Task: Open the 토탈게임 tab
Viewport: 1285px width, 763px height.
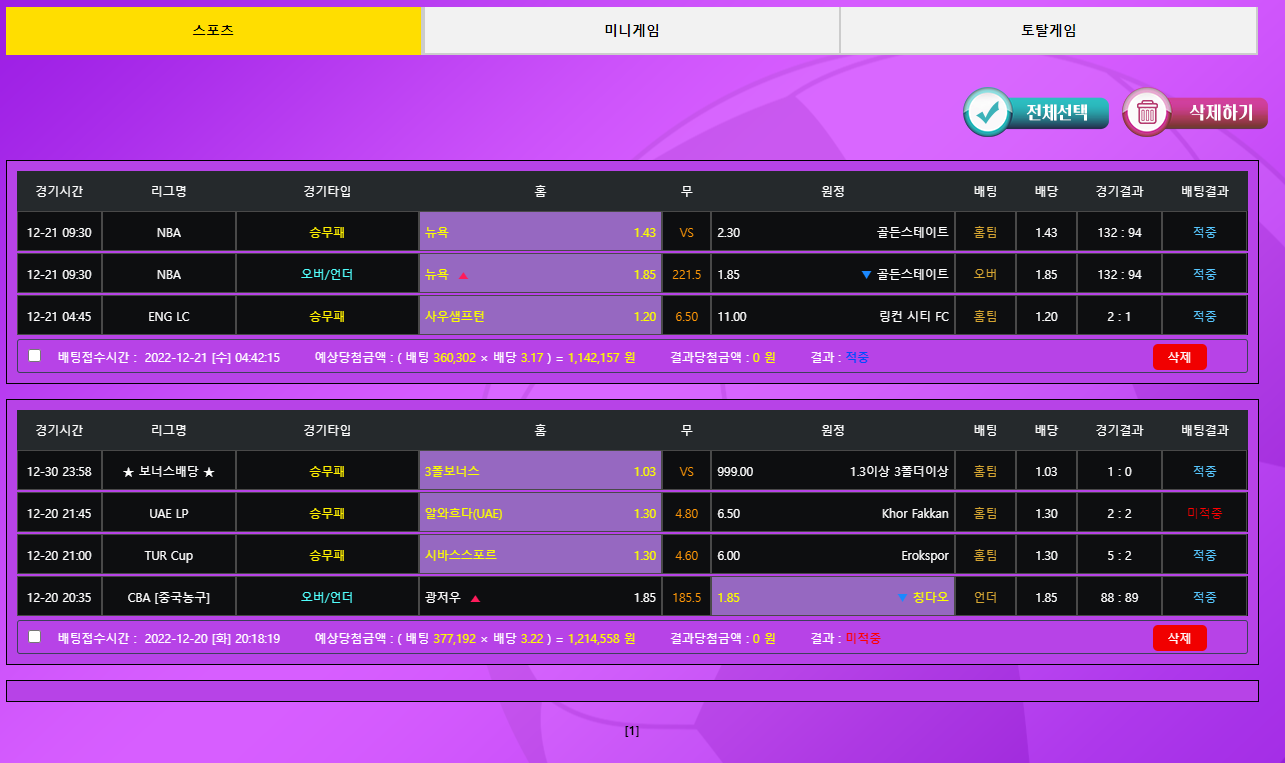Action: [1048, 31]
